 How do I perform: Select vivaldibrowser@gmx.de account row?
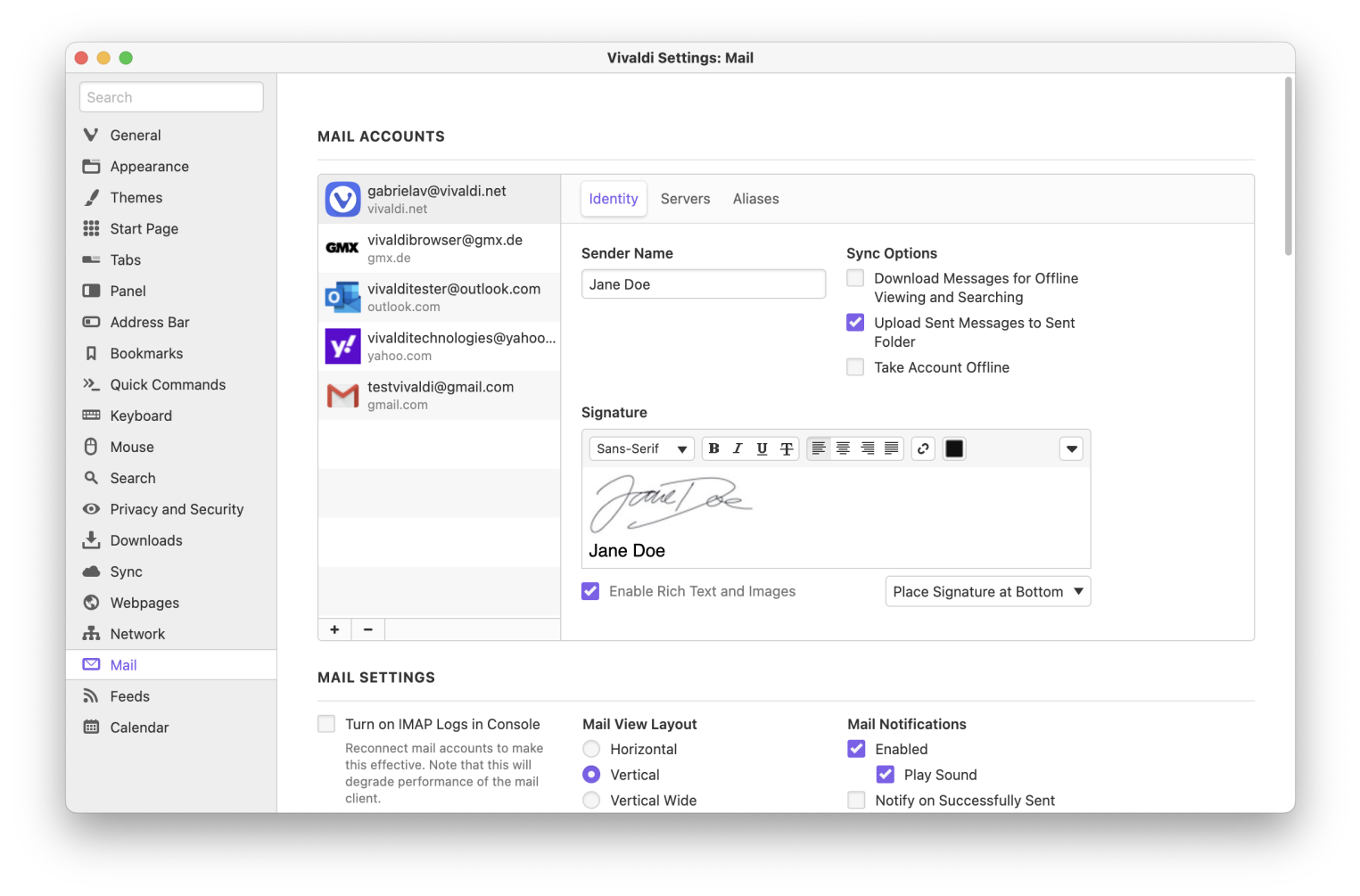(440, 248)
